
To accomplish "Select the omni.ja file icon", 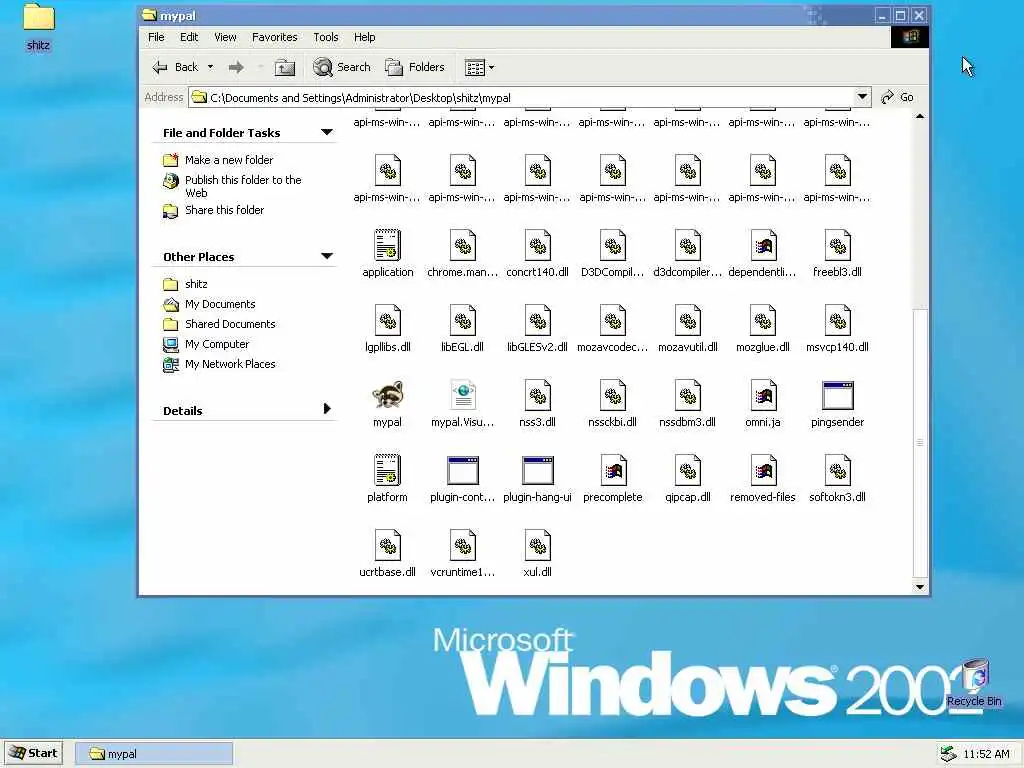I will (763, 395).
